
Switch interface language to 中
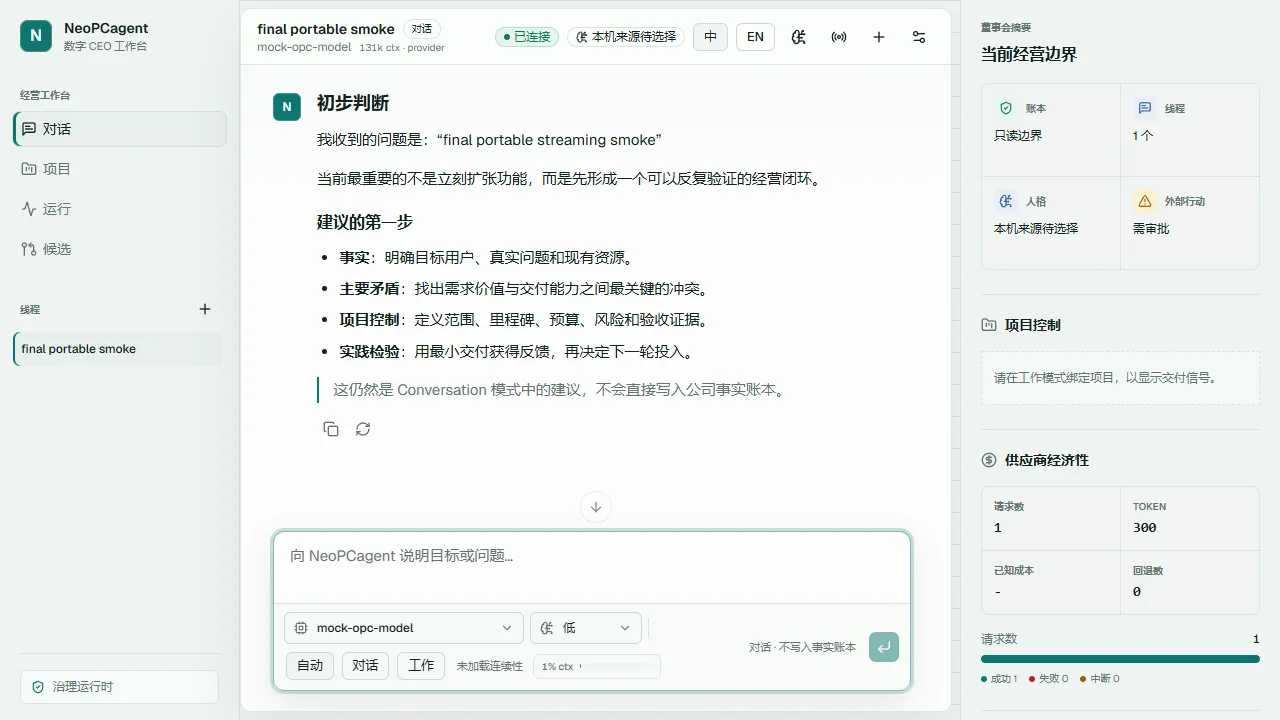710,37
